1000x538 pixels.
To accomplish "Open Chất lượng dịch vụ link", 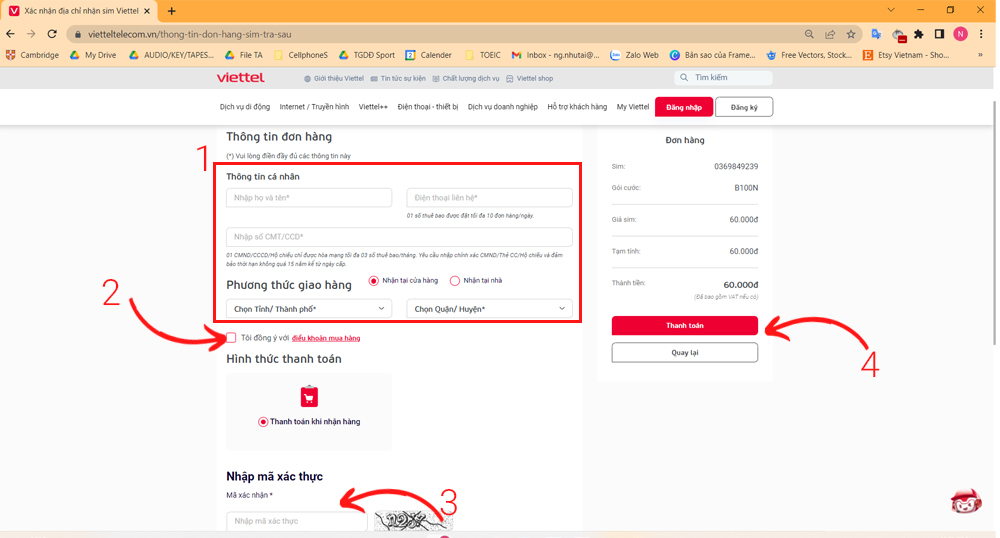I will pyautogui.click(x=466, y=78).
